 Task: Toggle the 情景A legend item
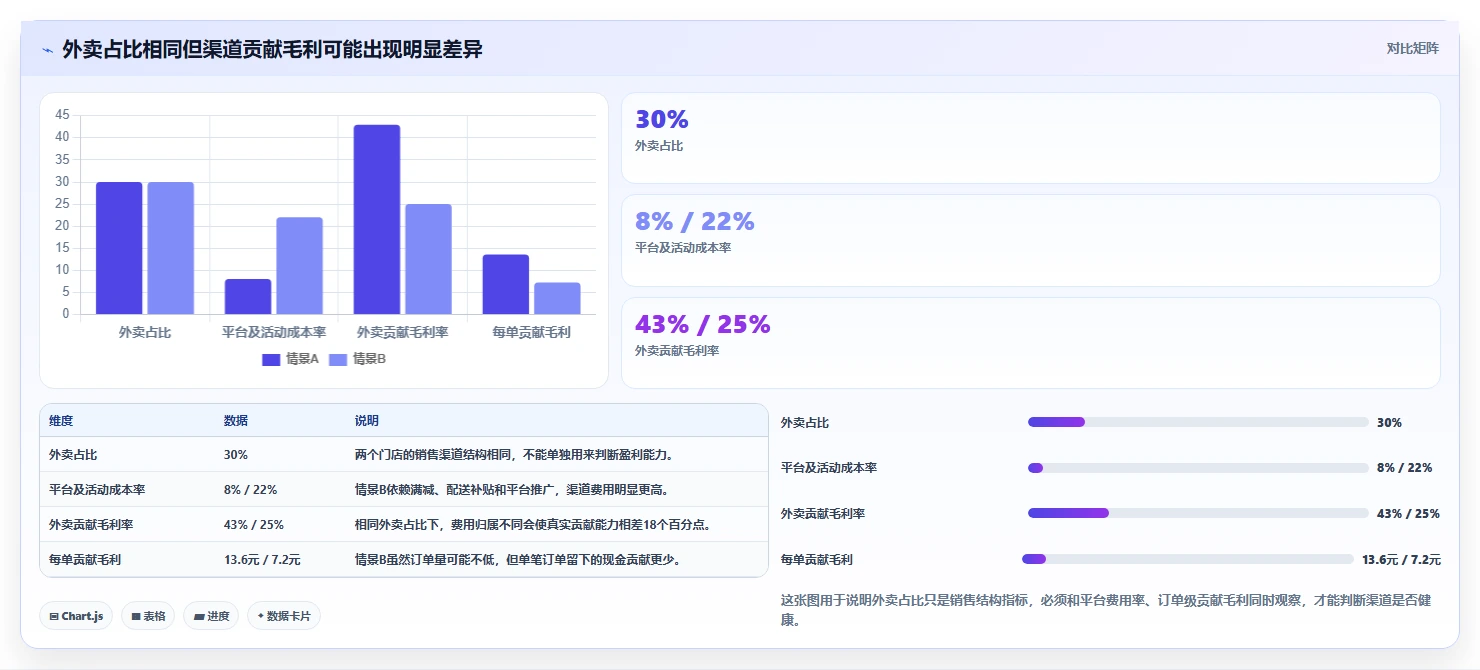tap(290, 359)
